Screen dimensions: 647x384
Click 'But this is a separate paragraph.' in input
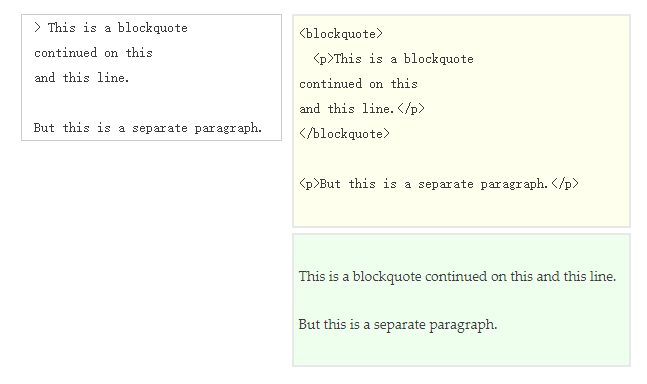[148, 128]
